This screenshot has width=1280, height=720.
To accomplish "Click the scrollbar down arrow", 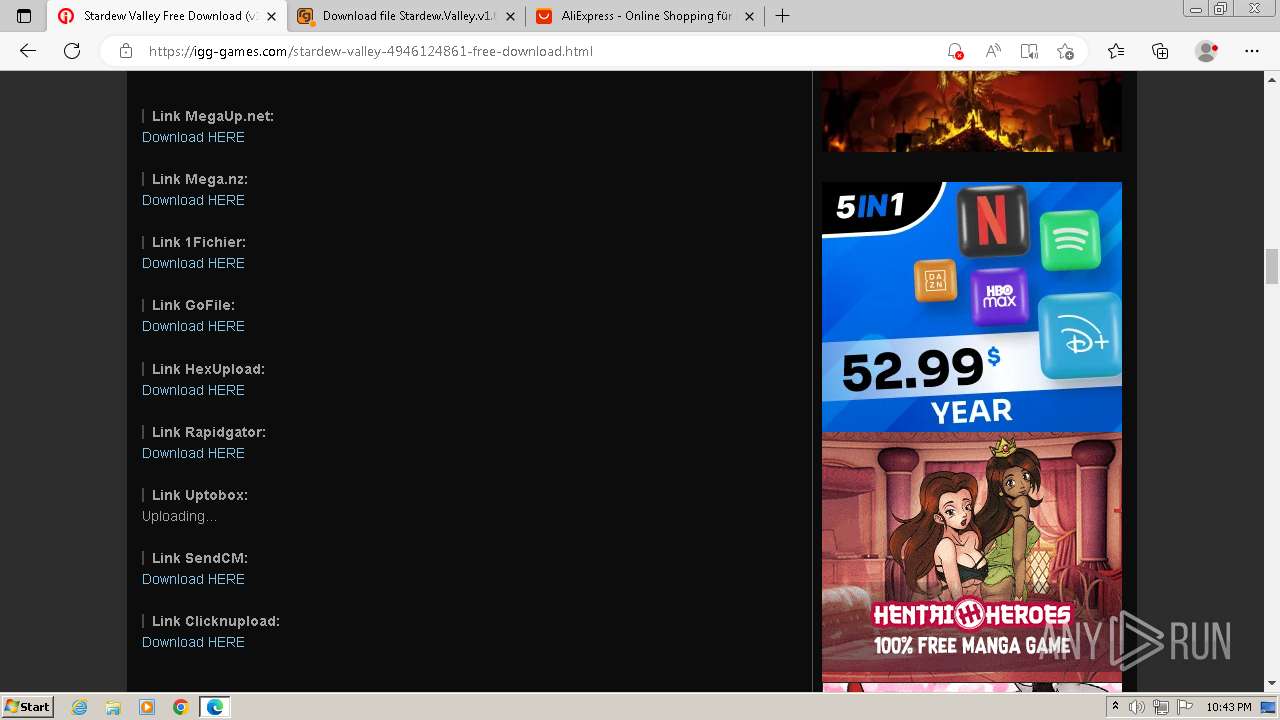I will (1272, 684).
